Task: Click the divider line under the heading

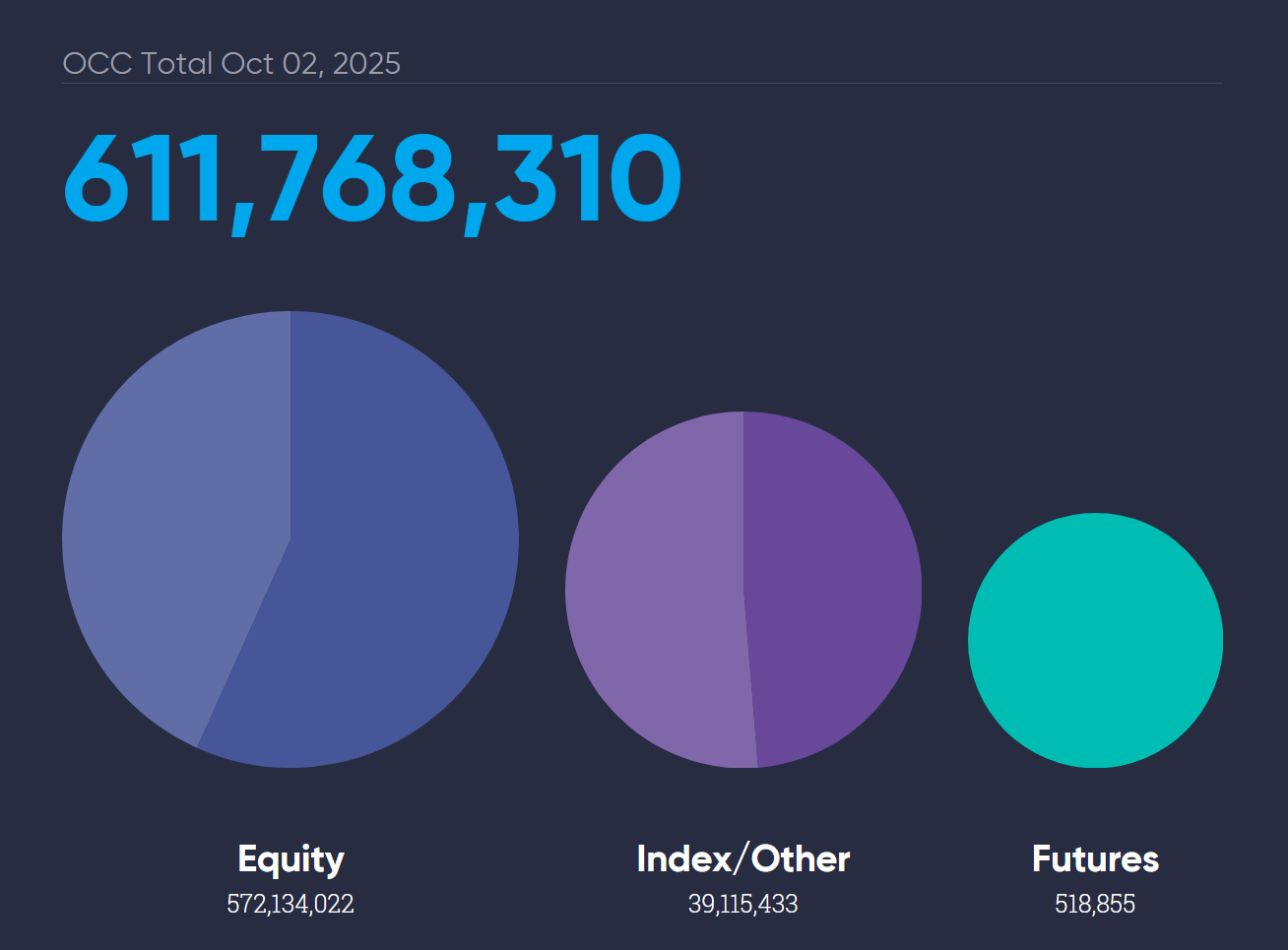Action: coord(642,84)
